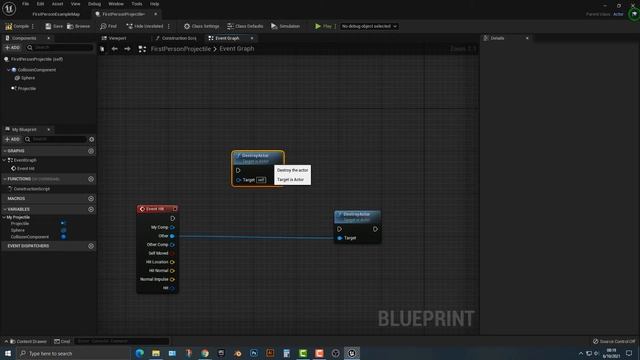Toggle Hide Unrelated nodes
The width and height of the screenshot is (640, 360).
click(x=144, y=26)
